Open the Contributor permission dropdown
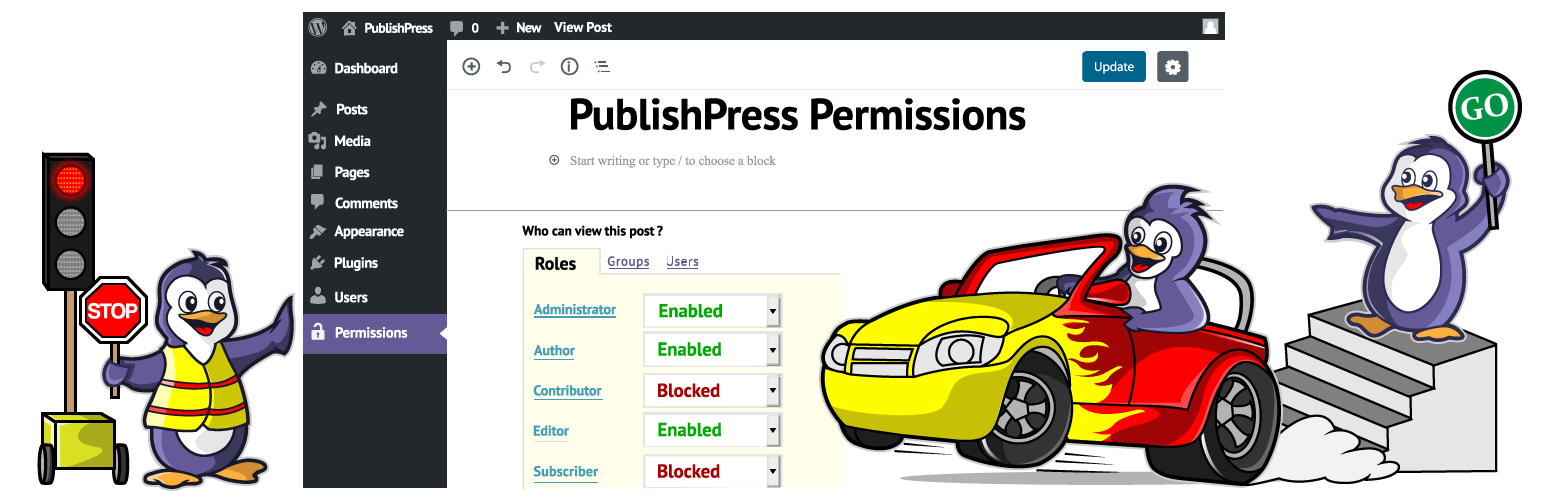Viewport: 1544px width, 500px height. (x=712, y=391)
